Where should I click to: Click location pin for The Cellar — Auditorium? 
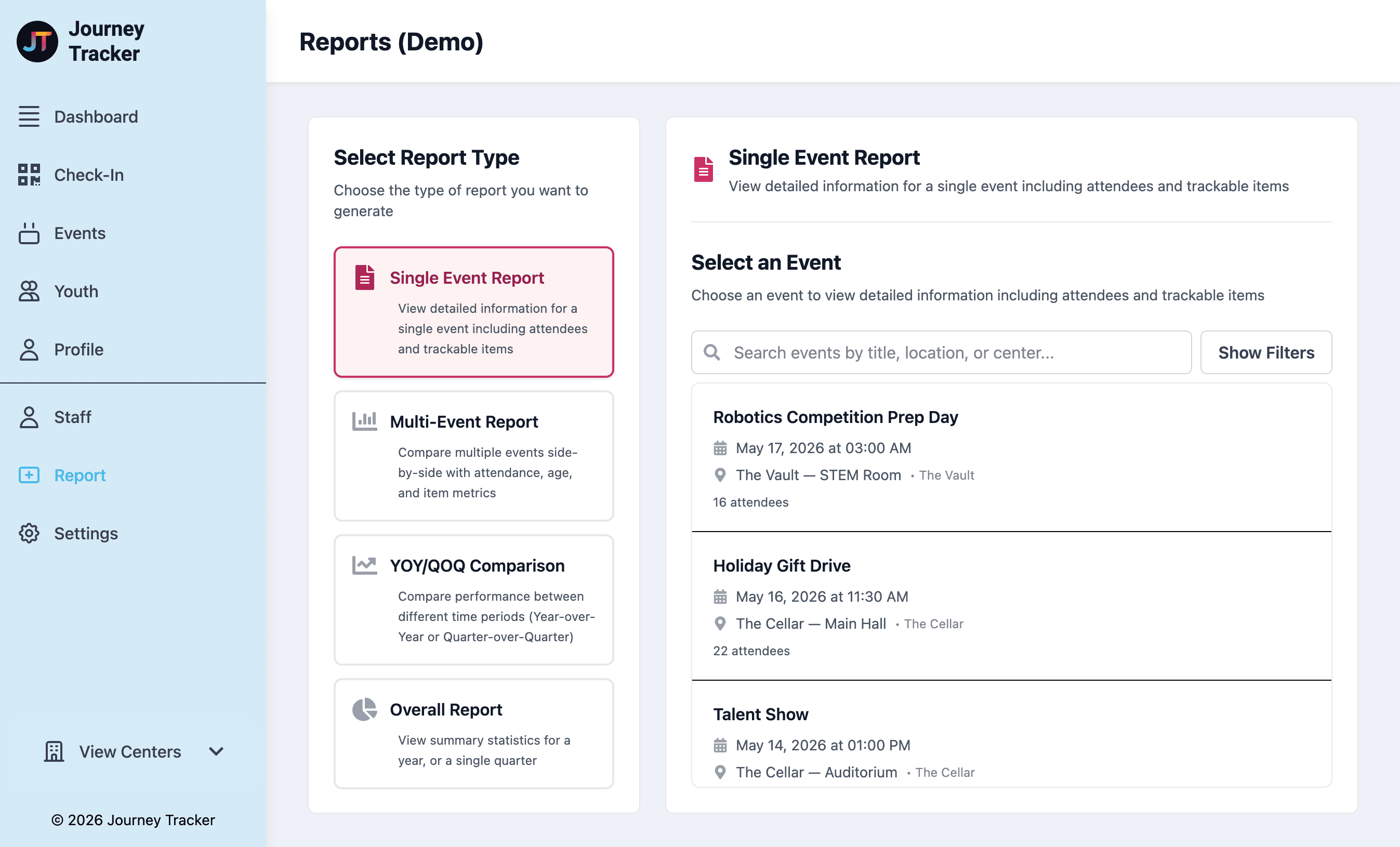(720, 773)
